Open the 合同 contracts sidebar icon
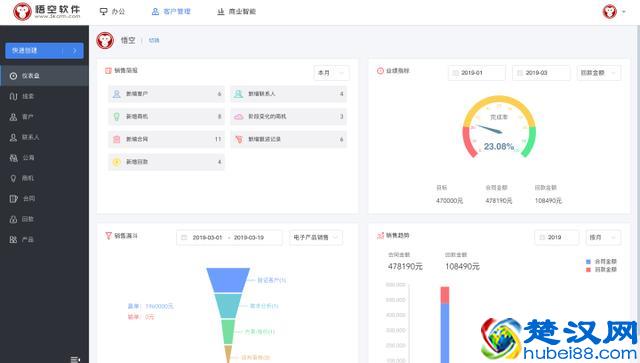 [13, 198]
